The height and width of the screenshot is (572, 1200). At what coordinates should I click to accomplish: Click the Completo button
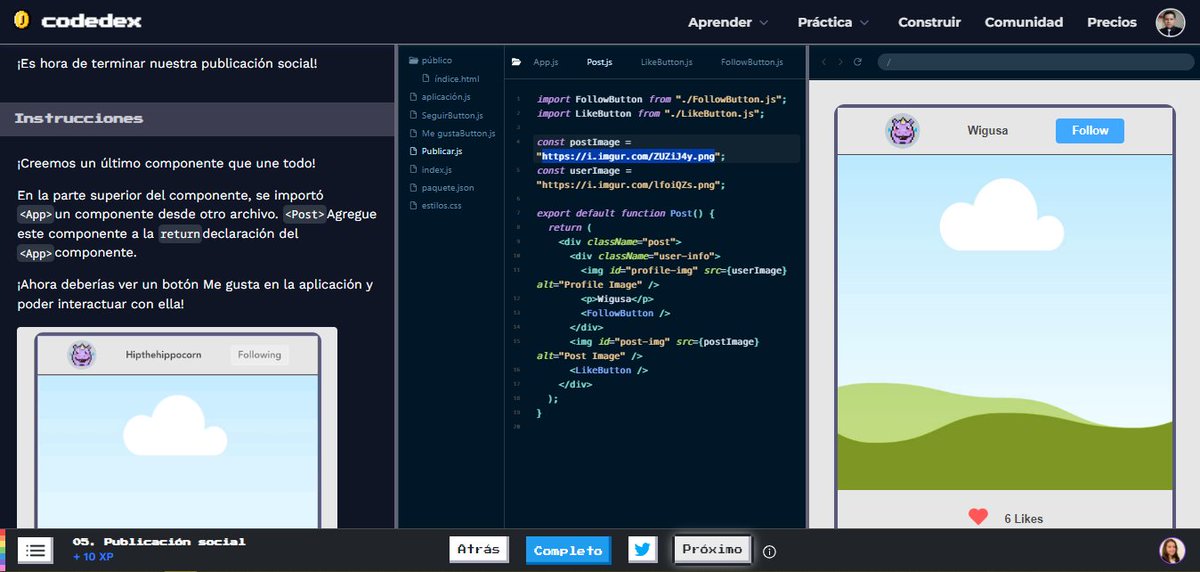[x=568, y=550]
